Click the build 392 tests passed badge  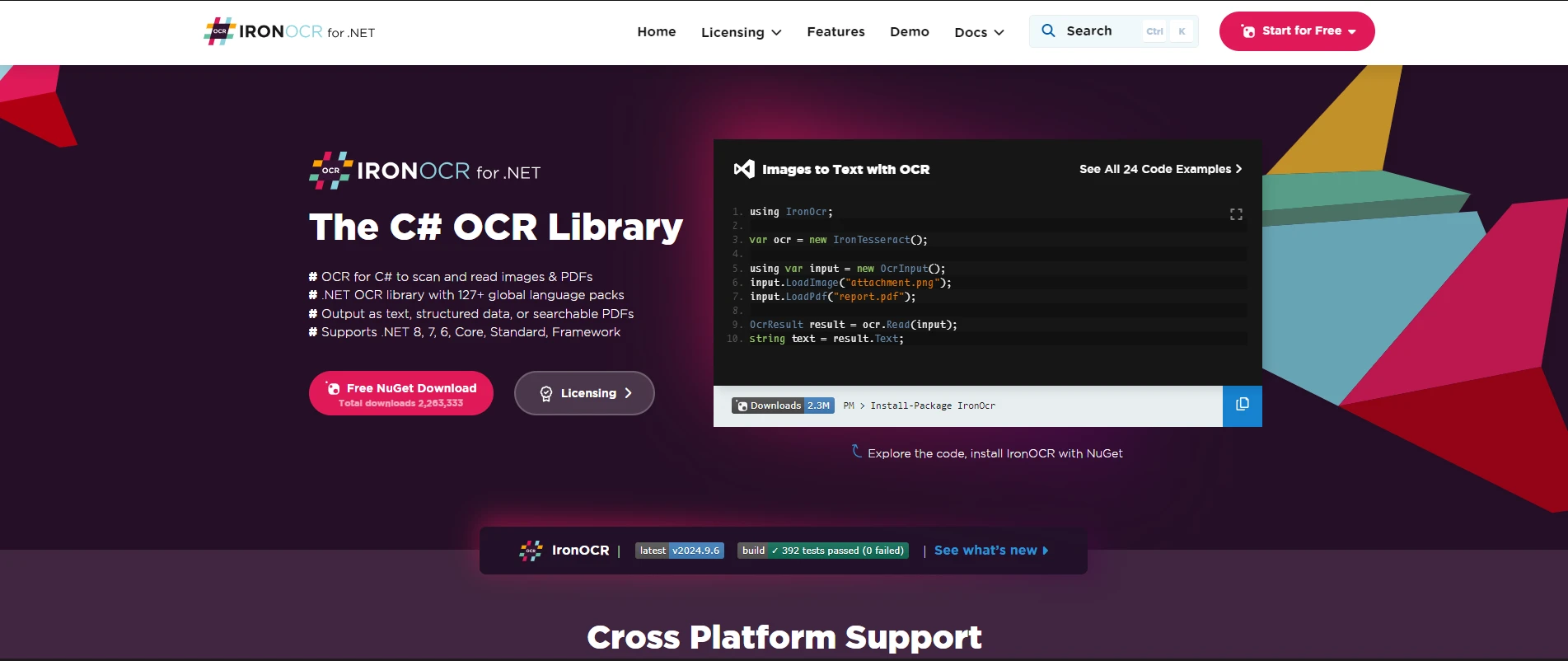point(822,551)
